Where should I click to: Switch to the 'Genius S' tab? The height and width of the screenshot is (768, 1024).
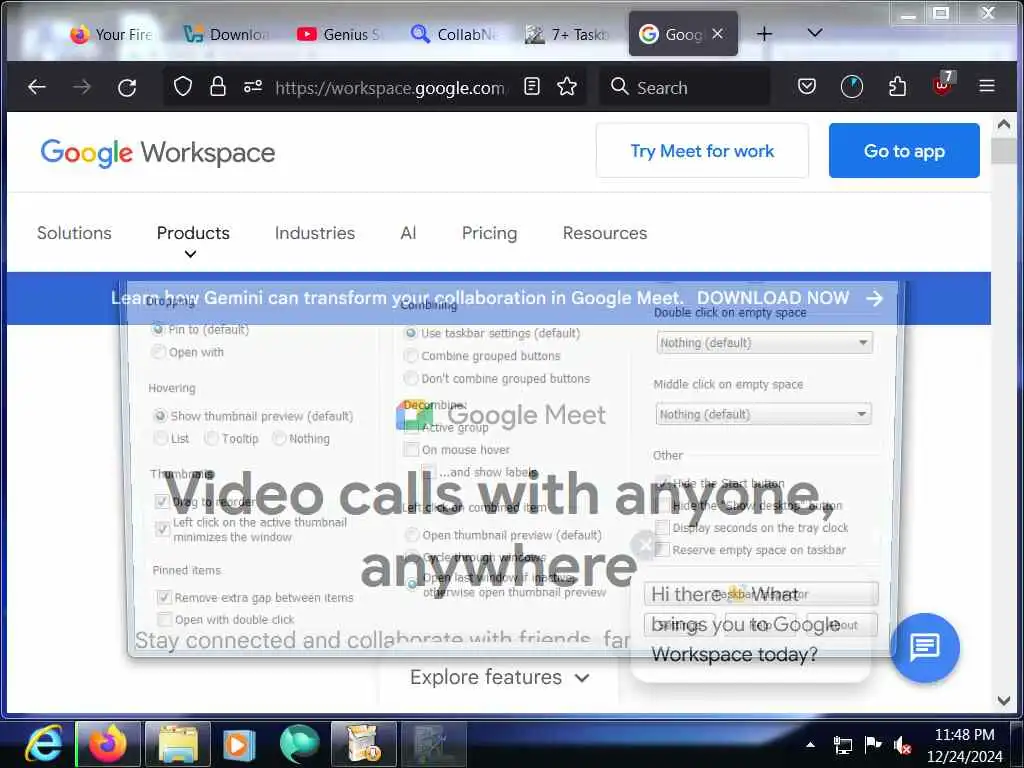click(x=340, y=35)
